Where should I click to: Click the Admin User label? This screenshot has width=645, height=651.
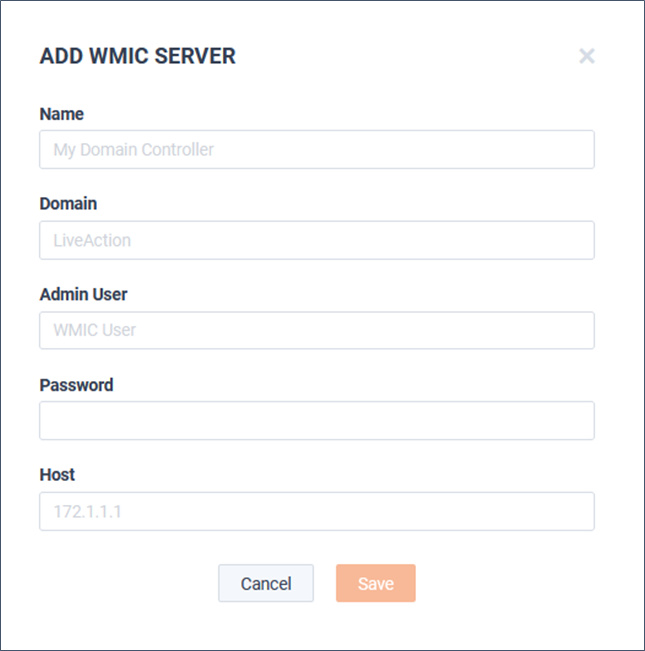[83, 294]
